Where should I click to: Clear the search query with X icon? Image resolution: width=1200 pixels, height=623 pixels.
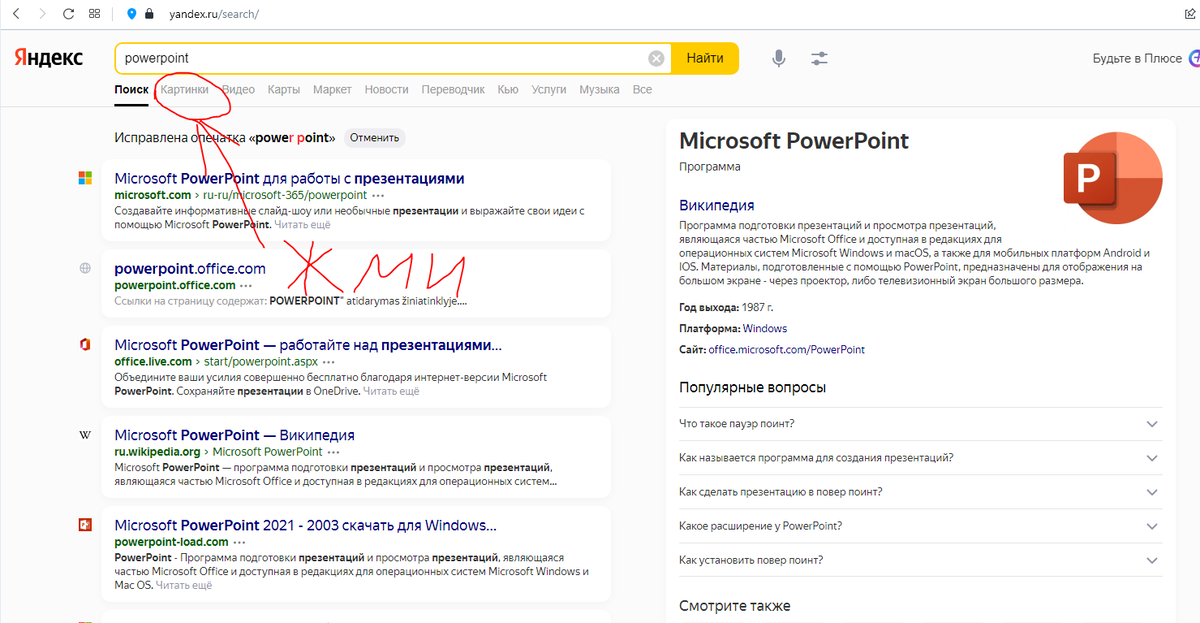click(656, 58)
